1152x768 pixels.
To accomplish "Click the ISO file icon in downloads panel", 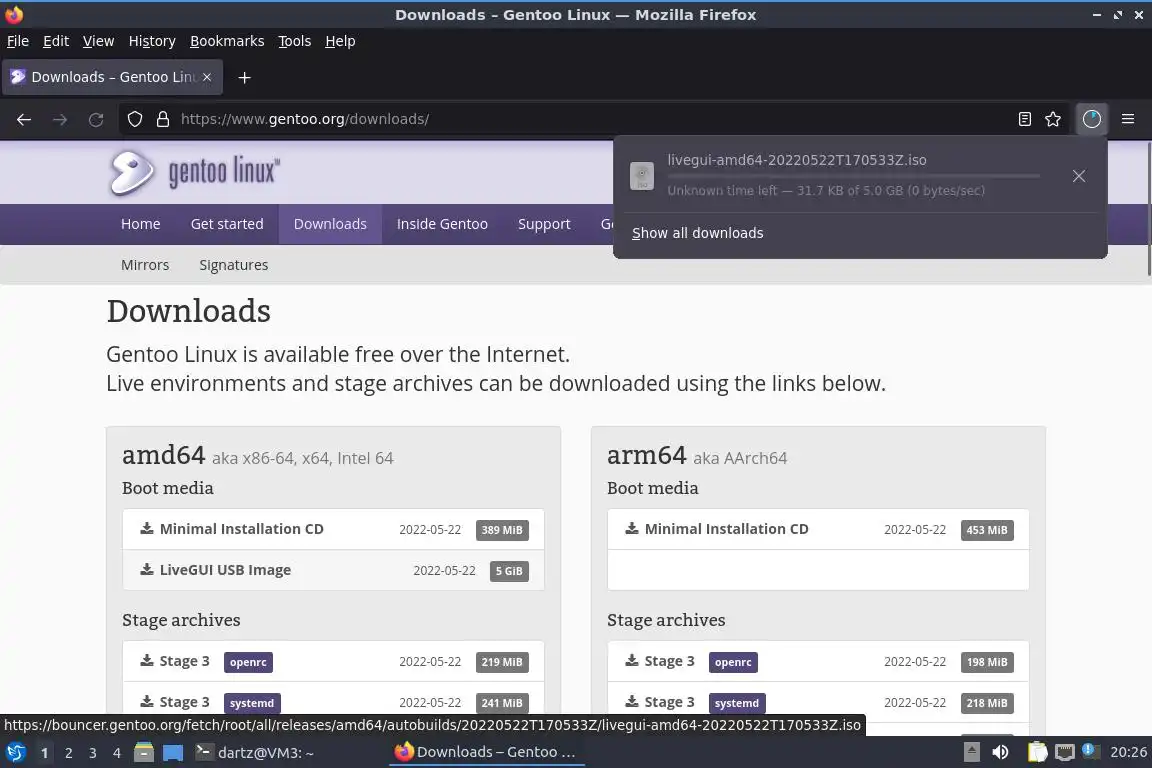I will pos(642,176).
